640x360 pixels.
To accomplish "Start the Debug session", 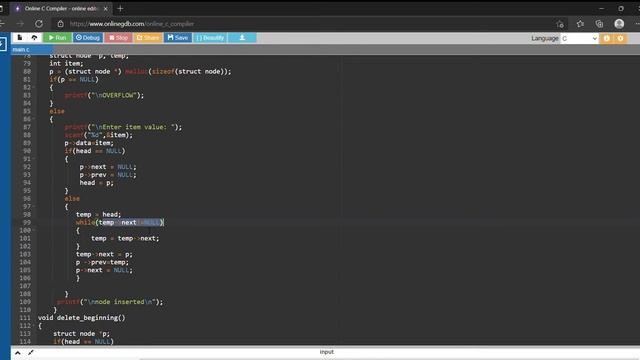I will click(x=88, y=38).
